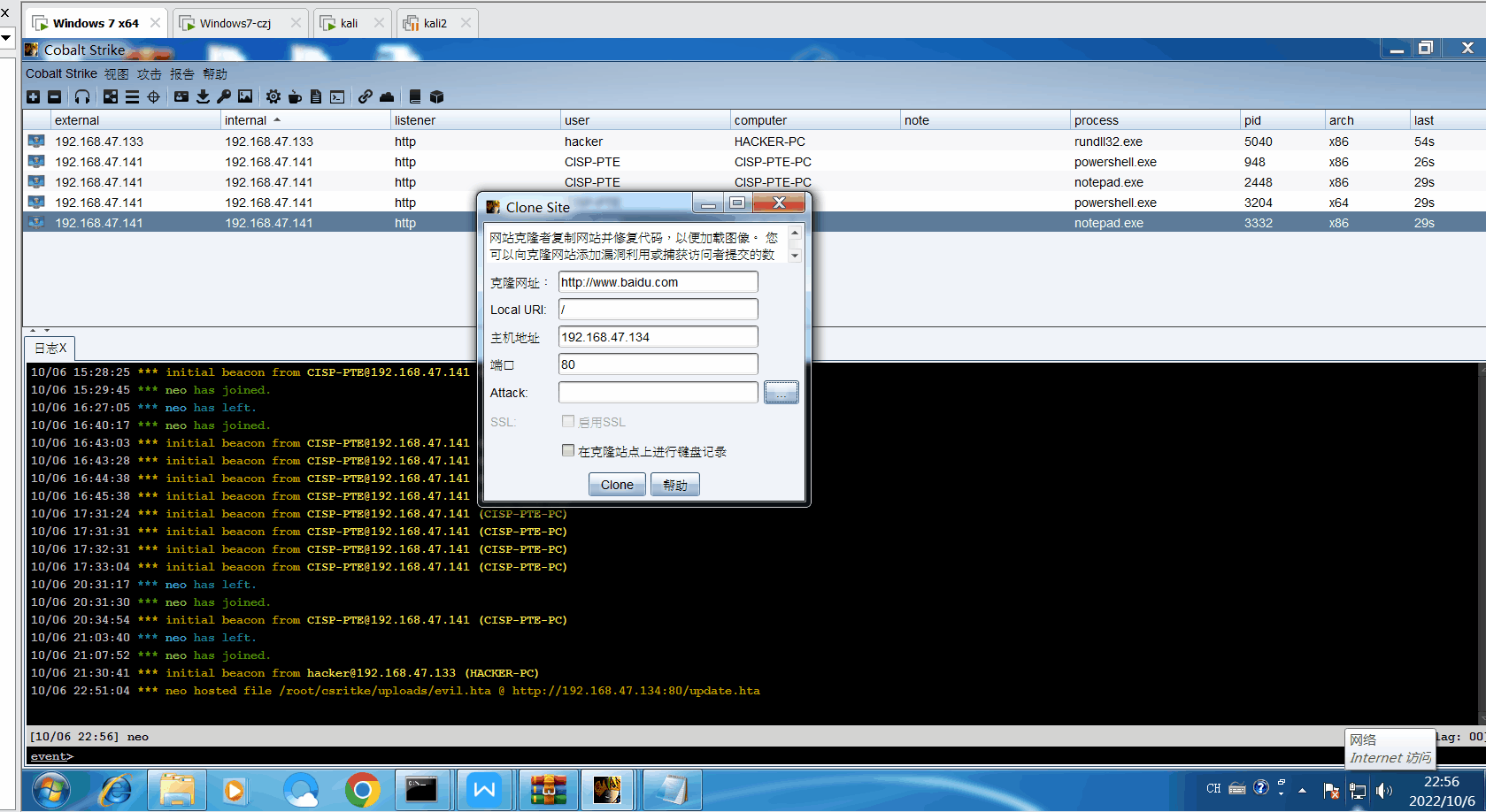Viewport: 1486px width, 812px height.
Task: Click the cube About icon
Action: (x=436, y=97)
